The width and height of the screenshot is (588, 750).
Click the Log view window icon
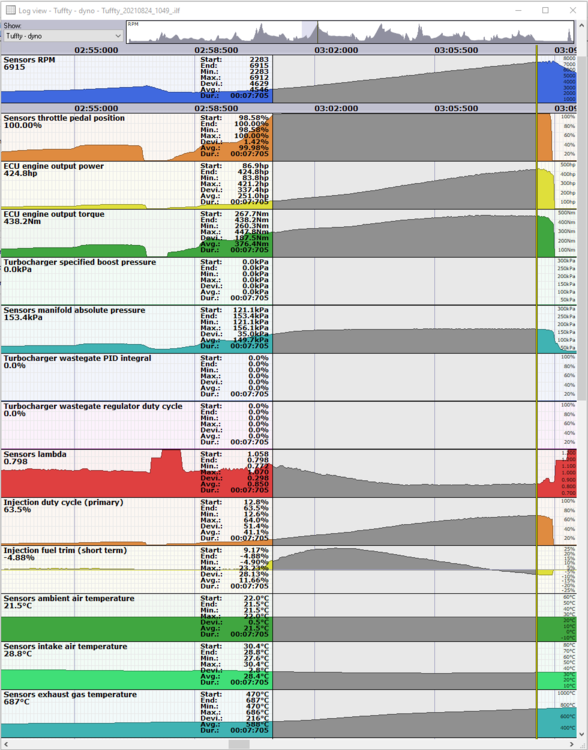coord(10,10)
